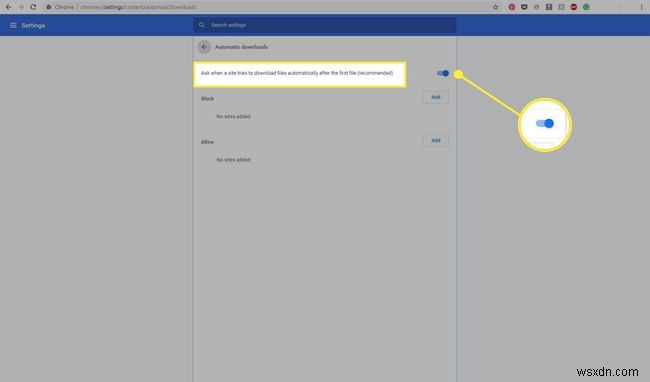Viewport: 650px width, 382px height.
Task: Focus the Search settings field
Action: [x=325, y=25]
